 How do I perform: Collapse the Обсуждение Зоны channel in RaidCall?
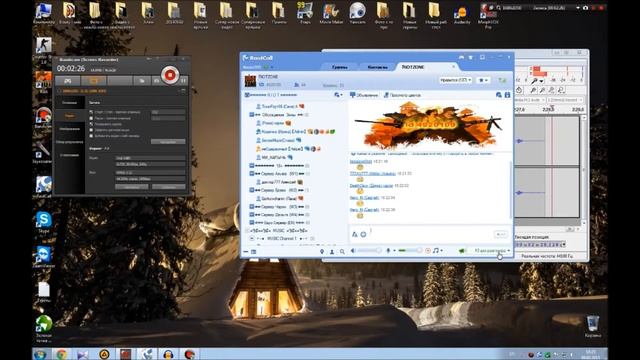click(252, 115)
